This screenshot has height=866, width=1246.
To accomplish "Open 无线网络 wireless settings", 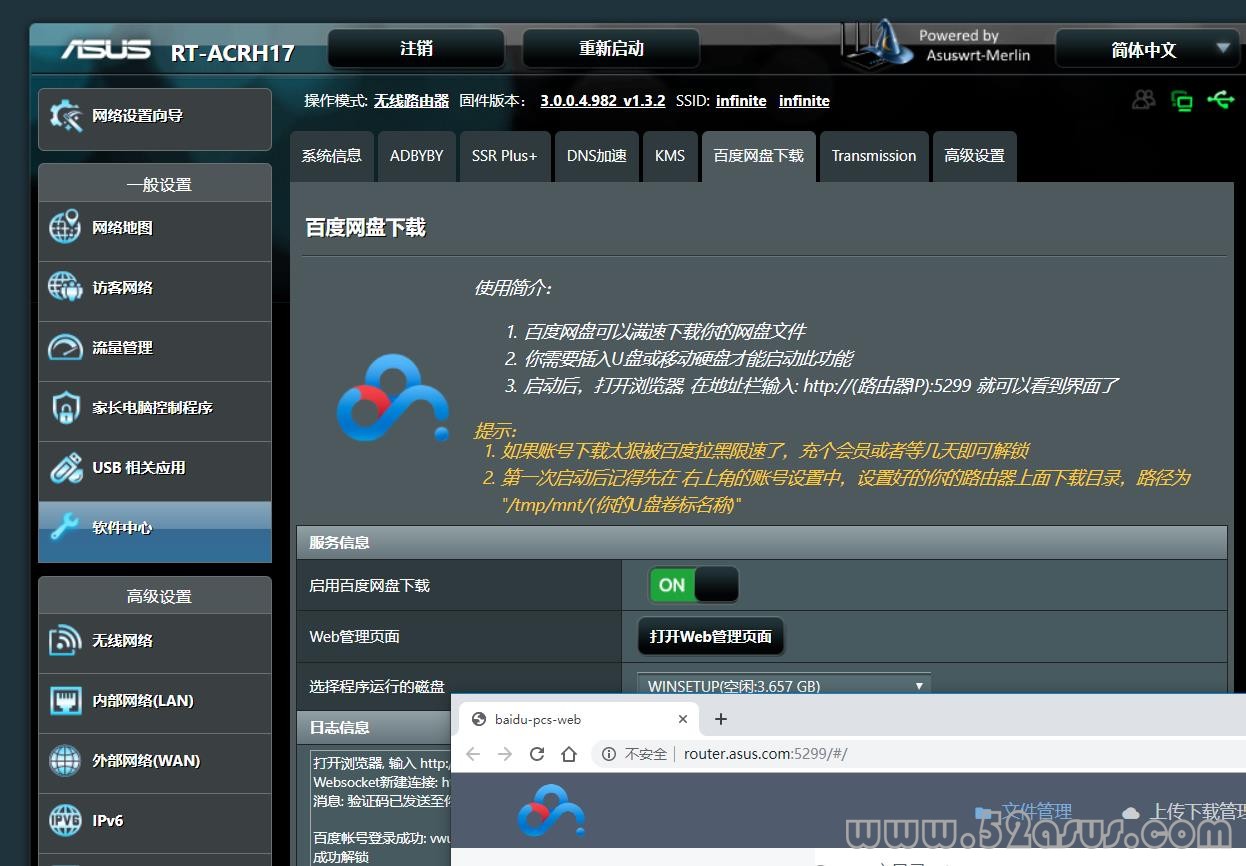I will click(x=155, y=641).
